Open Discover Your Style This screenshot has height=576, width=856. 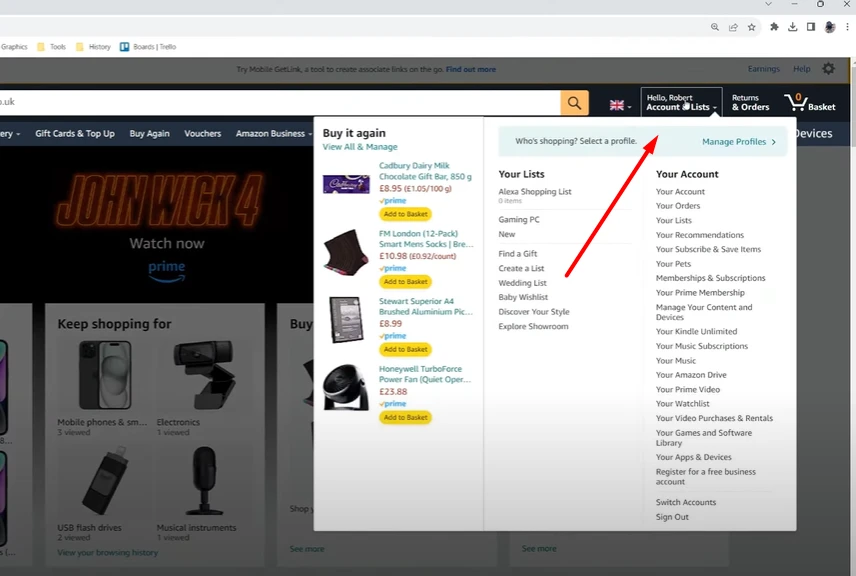[x=533, y=312]
